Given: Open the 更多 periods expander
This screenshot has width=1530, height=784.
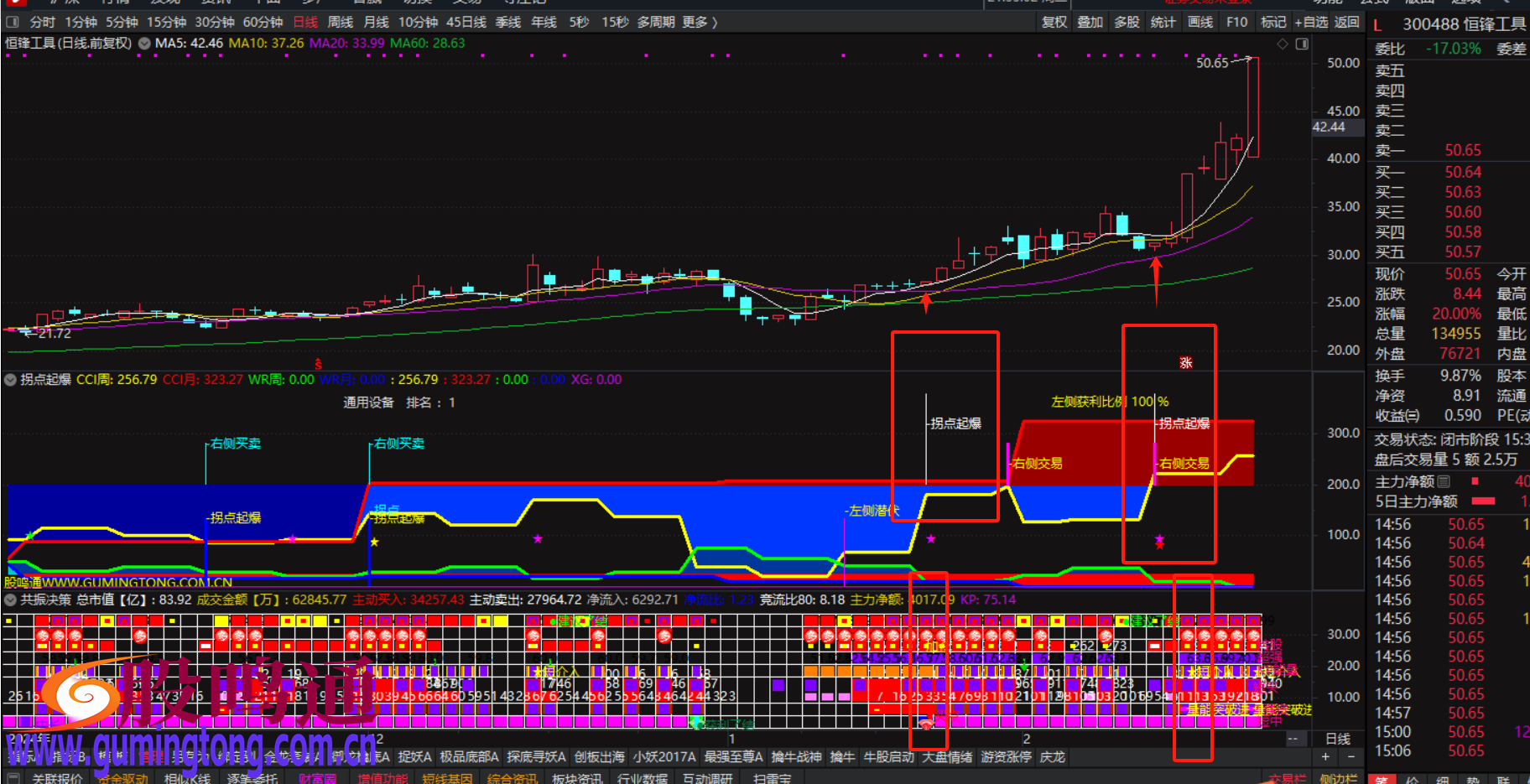Looking at the screenshot, I should point(700,22).
